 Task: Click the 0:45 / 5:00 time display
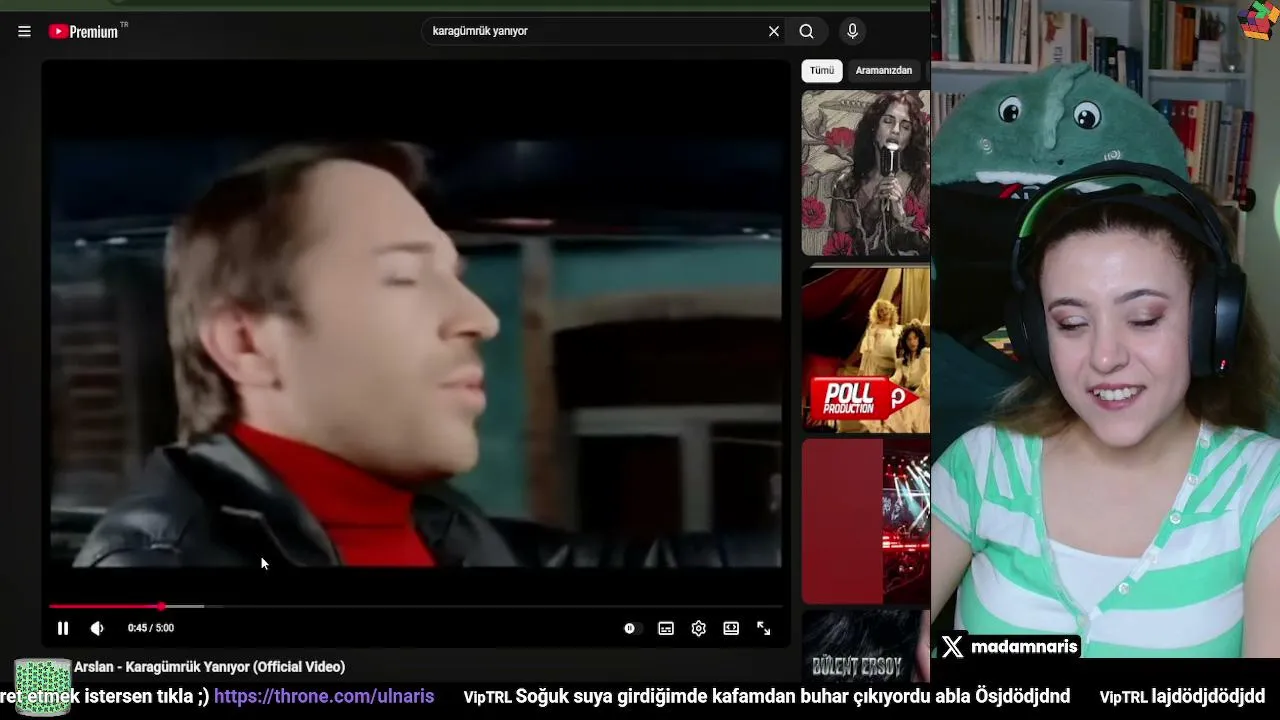[151, 628]
